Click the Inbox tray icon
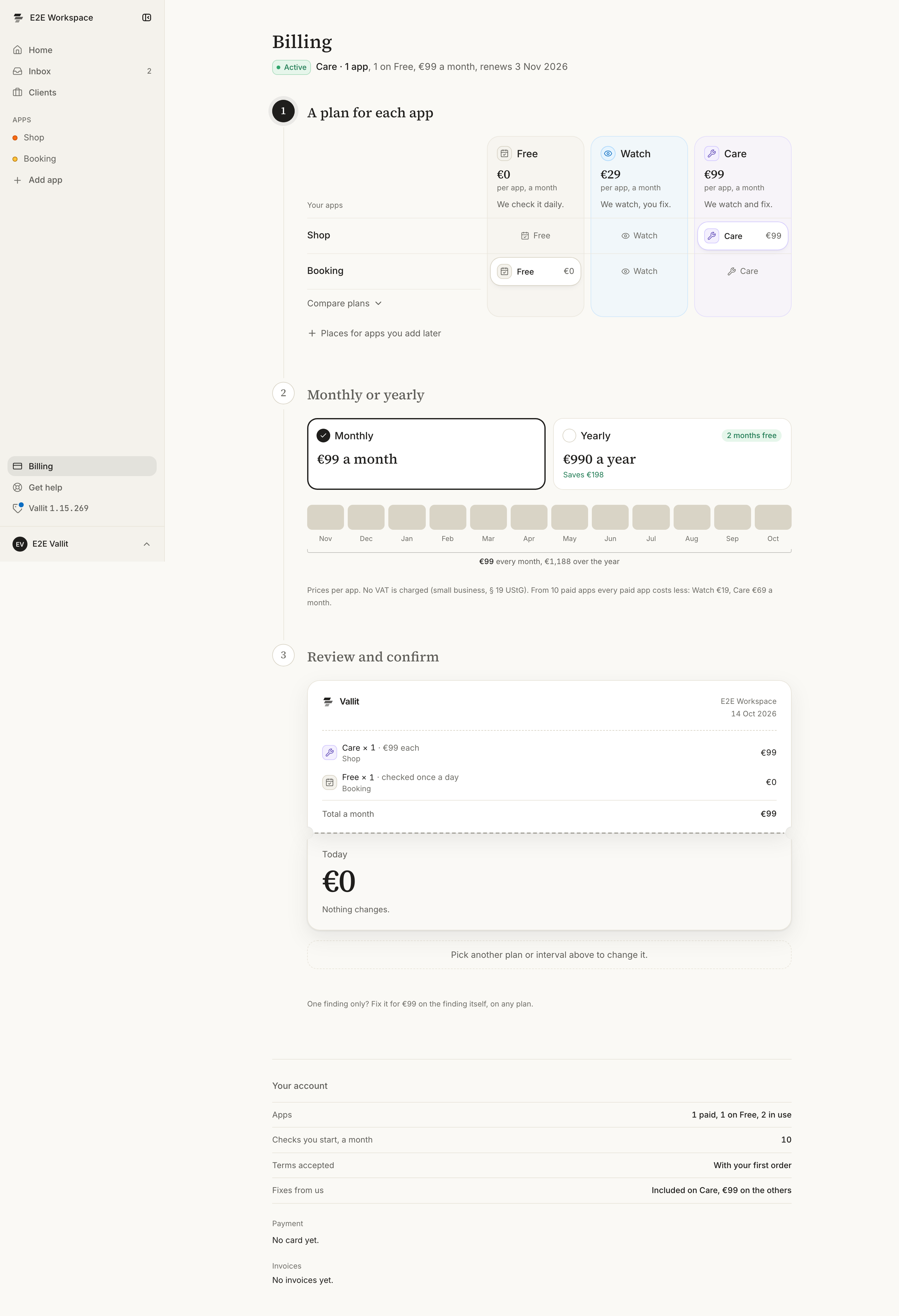This screenshot has width=899, height=1316. tap(17, 71)
